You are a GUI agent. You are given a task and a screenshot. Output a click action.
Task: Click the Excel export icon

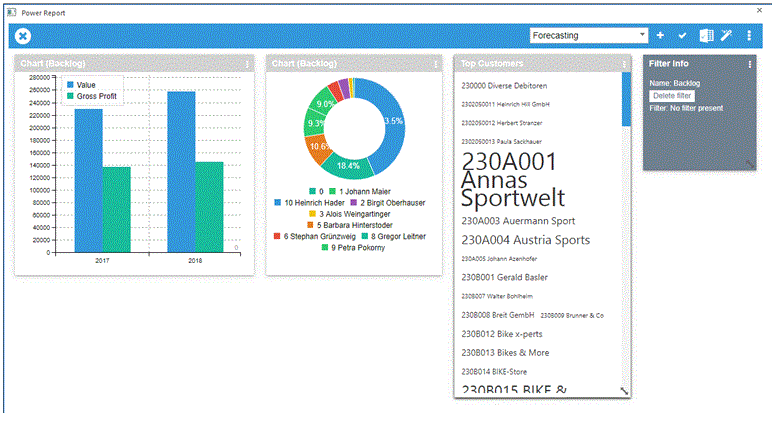coord(706,36)
